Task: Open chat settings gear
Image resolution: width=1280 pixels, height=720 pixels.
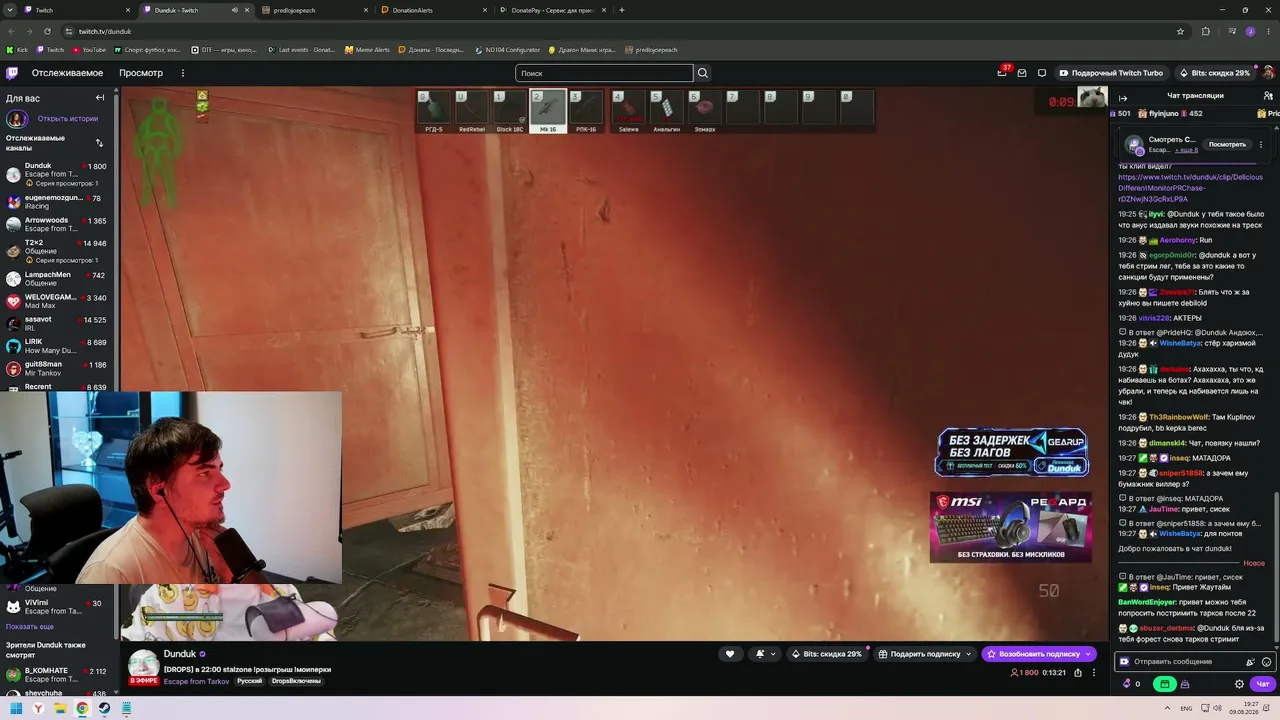Action: tap(1240, 684)
